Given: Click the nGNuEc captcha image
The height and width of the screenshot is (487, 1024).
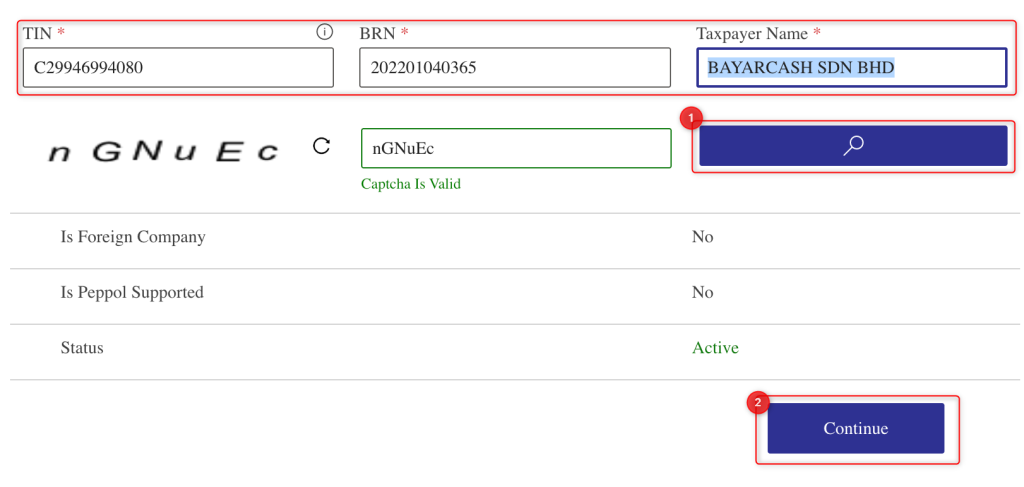Looking at the screenshot, I should [164, 152].
